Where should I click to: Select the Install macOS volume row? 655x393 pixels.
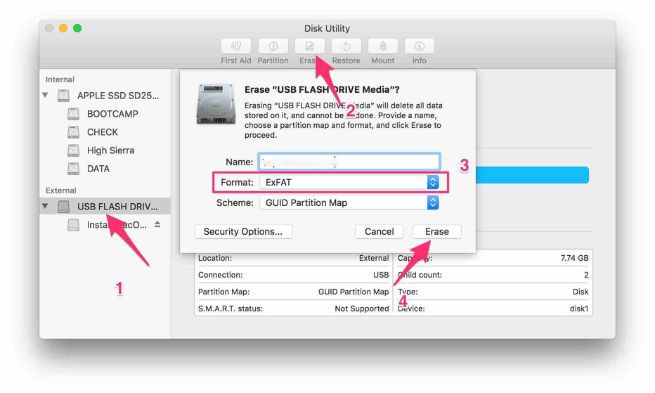[105, 225]
